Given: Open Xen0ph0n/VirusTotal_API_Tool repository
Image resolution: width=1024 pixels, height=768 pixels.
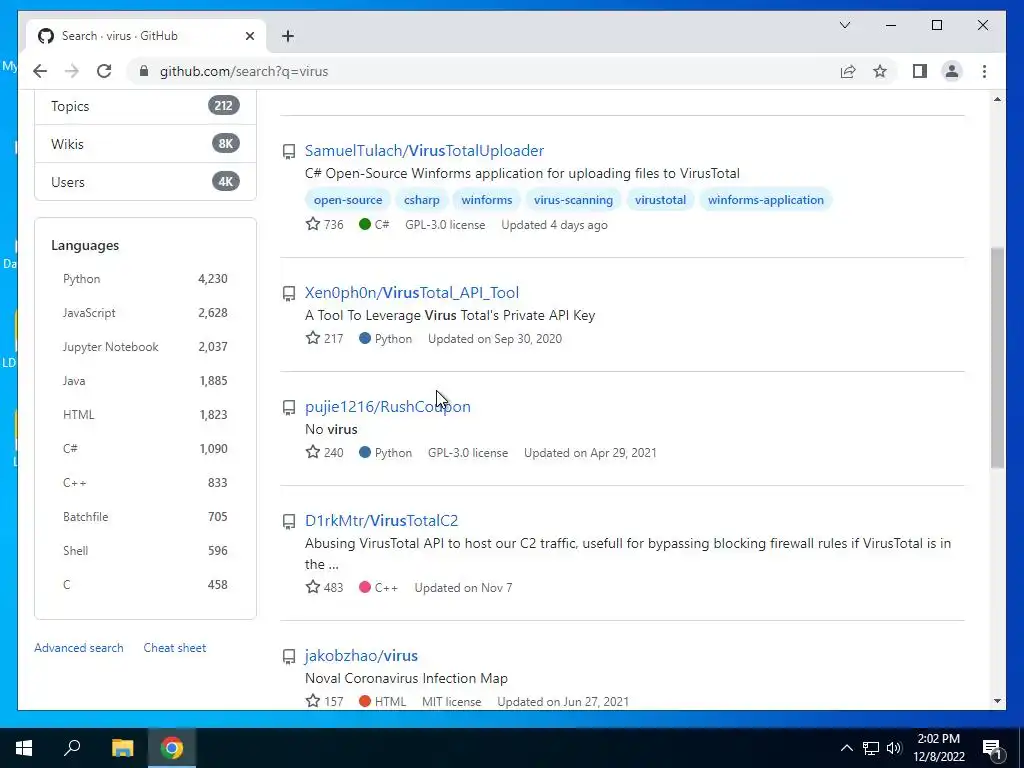Looking at the screenshot, I should (x=411, y=293).
